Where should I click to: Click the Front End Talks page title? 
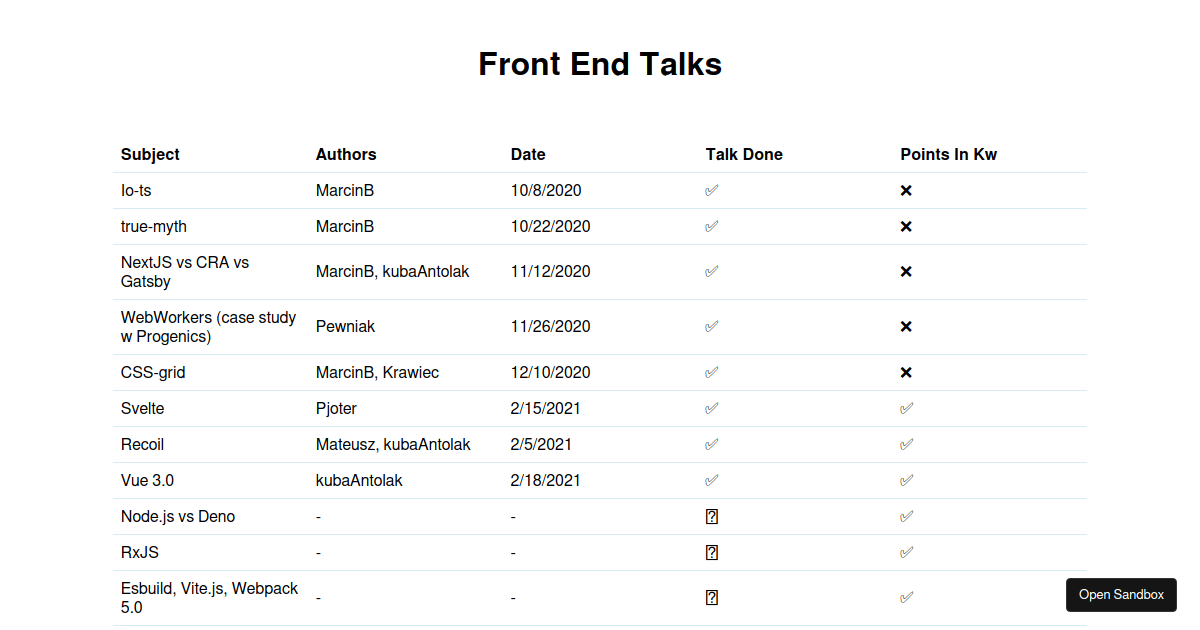[600, 64]
